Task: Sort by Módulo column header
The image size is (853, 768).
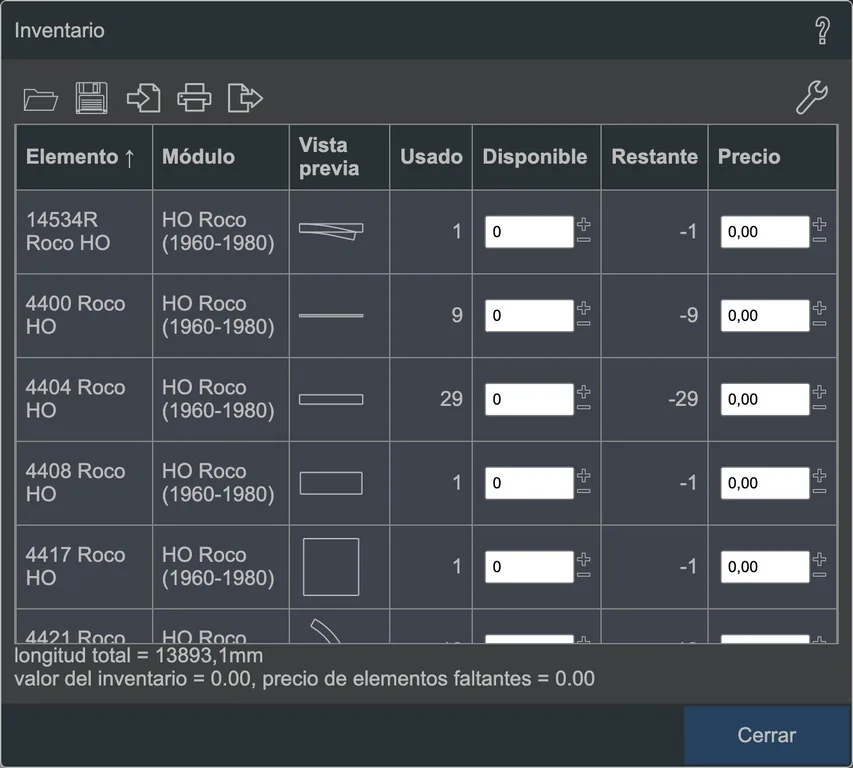Action: 221,157
